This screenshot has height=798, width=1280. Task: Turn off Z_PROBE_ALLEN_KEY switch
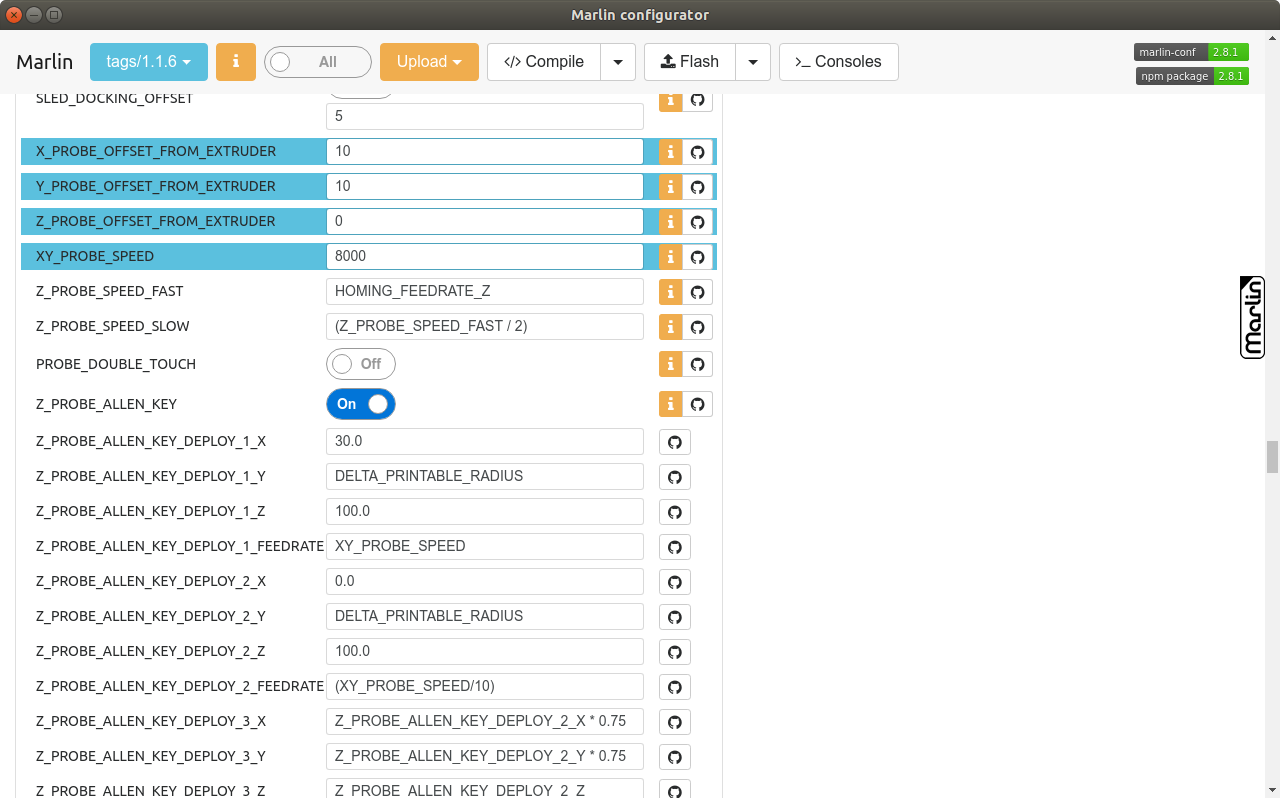[361, 404]
